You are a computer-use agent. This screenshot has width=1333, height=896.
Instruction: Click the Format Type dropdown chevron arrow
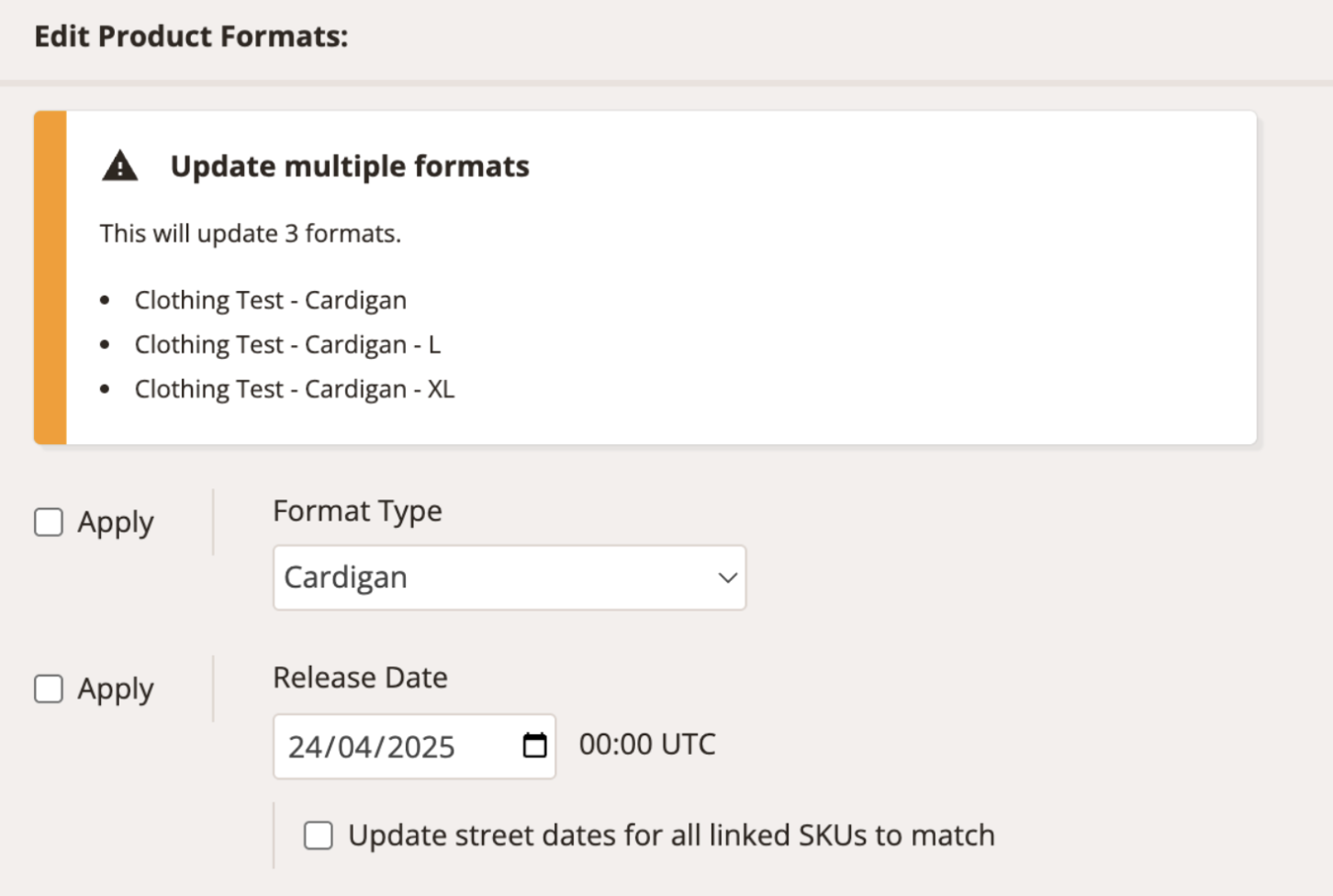(727, 577)
